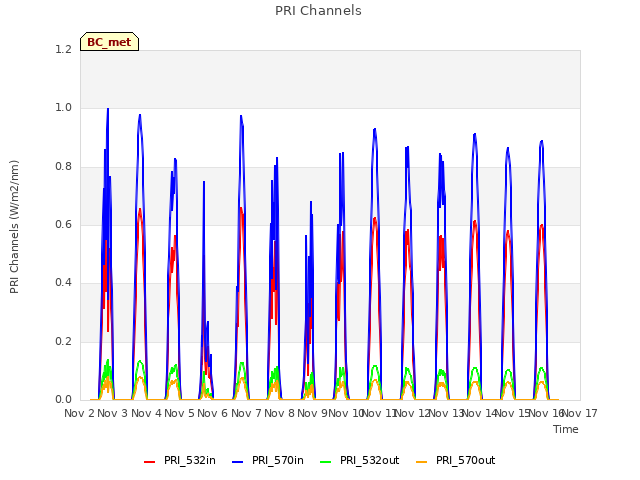Image resolution: width=640 pixels, height=480 pixels.
Task: Click the BC_met label tag
Action: pyautogui.click(x=109, y=42)
